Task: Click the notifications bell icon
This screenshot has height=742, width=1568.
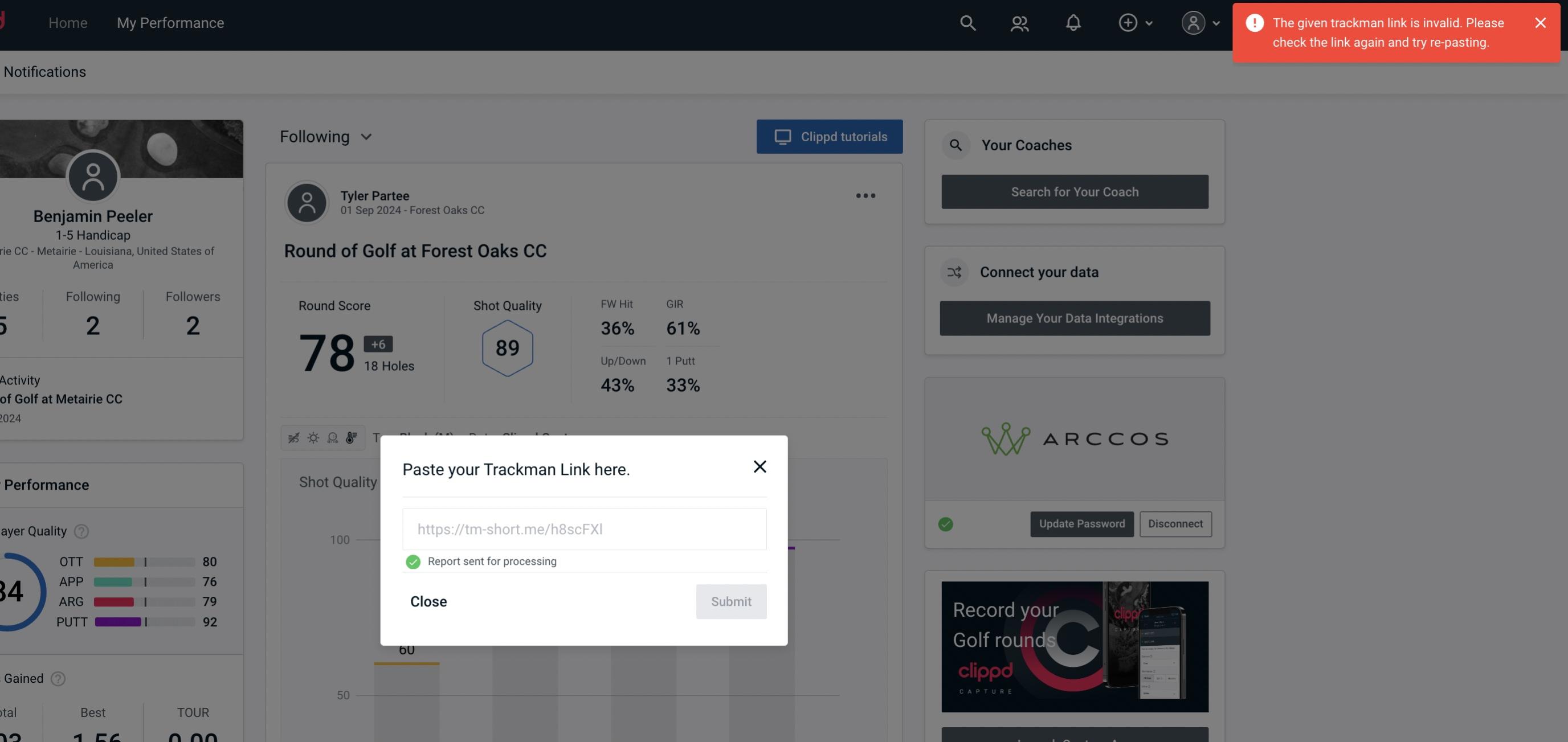Action: (x=1074, y=22)
